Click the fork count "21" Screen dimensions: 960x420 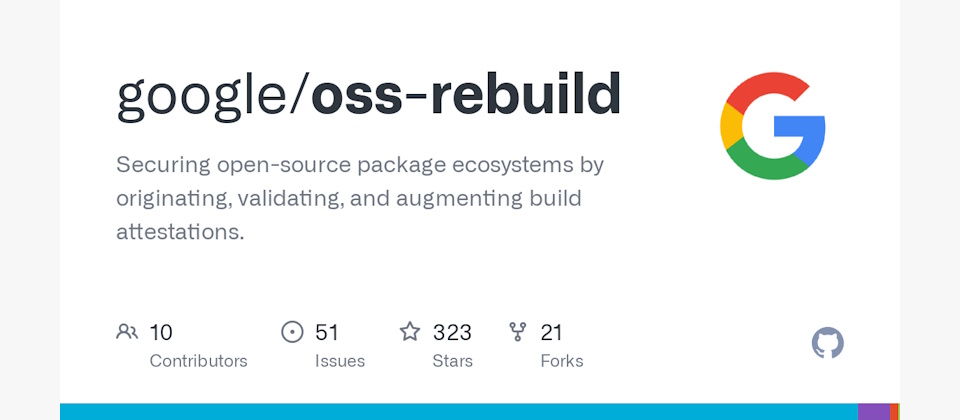[x=552, y=332]
